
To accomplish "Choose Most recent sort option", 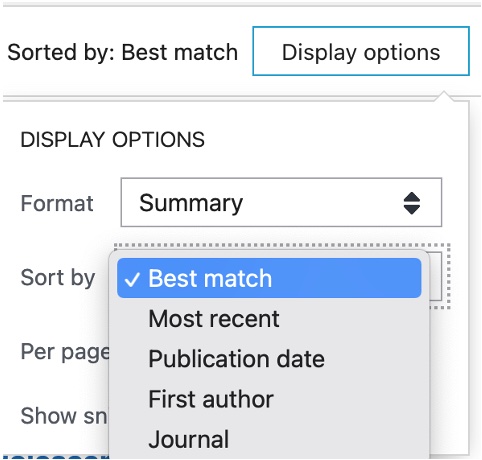I will click(x=214, y=319).
